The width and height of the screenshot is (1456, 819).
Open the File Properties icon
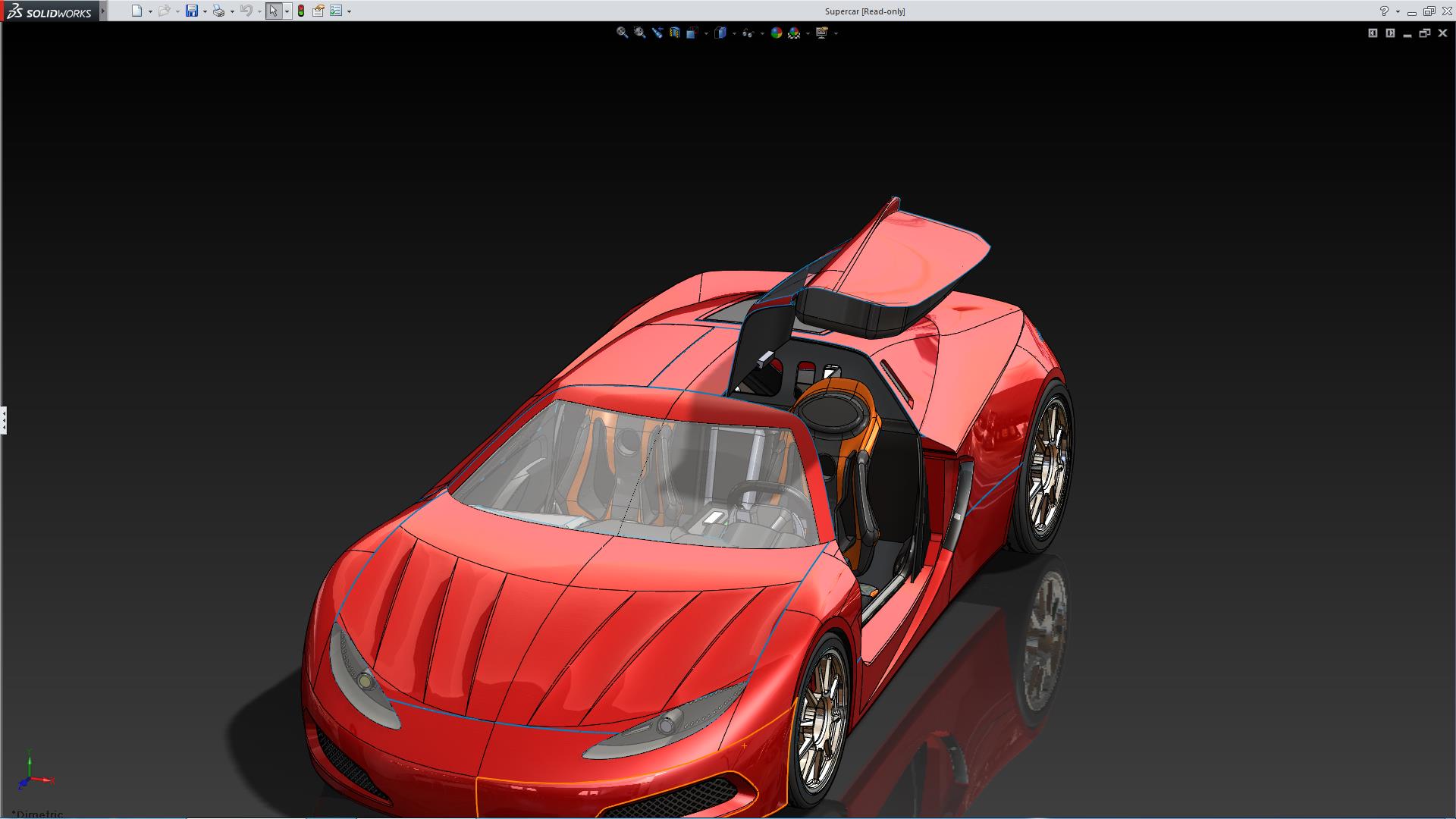318,11
